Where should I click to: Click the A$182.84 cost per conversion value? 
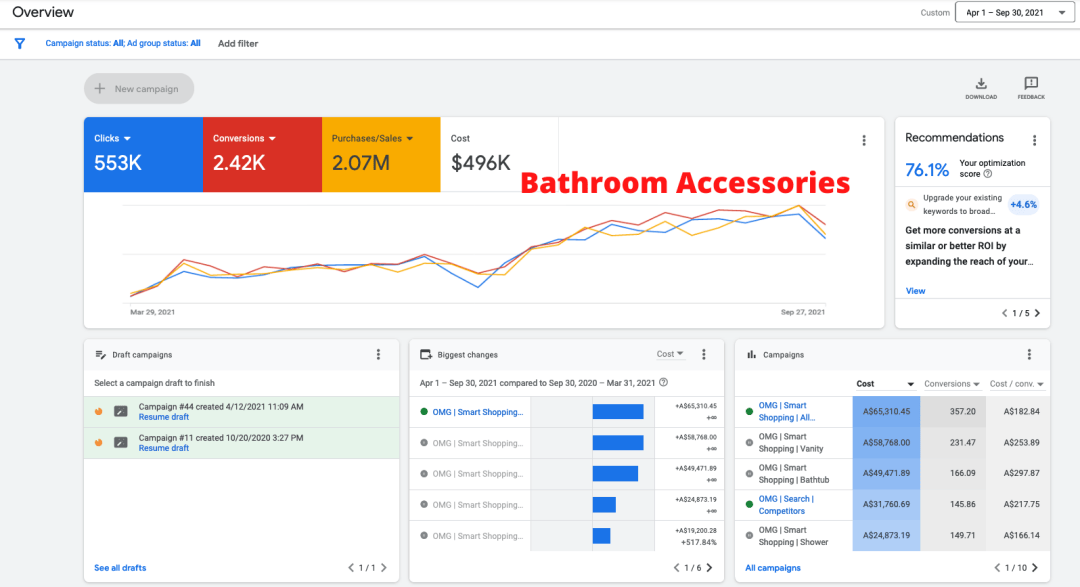(x=1021, y=411)
